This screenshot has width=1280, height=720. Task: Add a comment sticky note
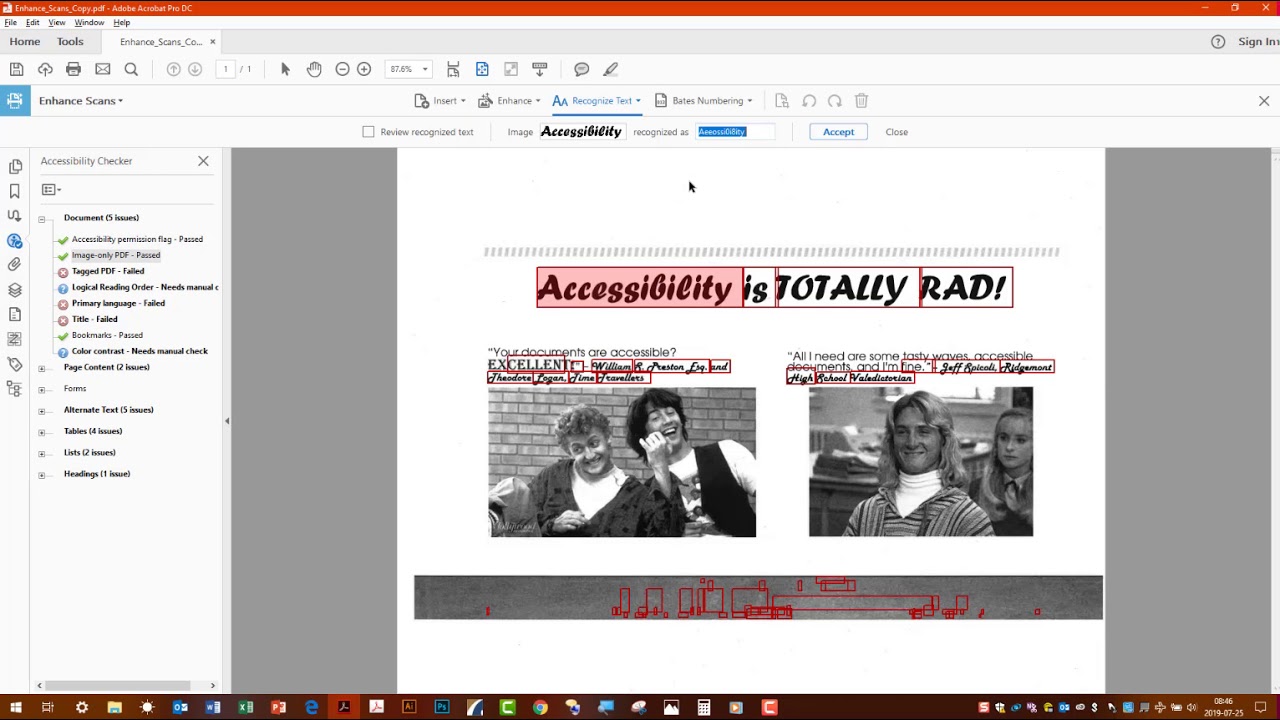[581, 69]
